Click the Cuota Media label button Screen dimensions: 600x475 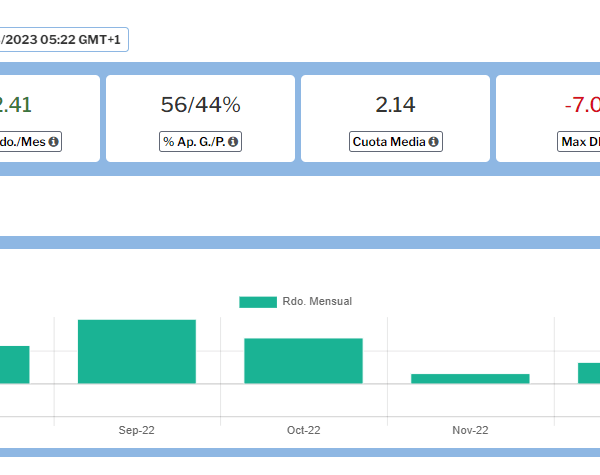tap(396, 142)
